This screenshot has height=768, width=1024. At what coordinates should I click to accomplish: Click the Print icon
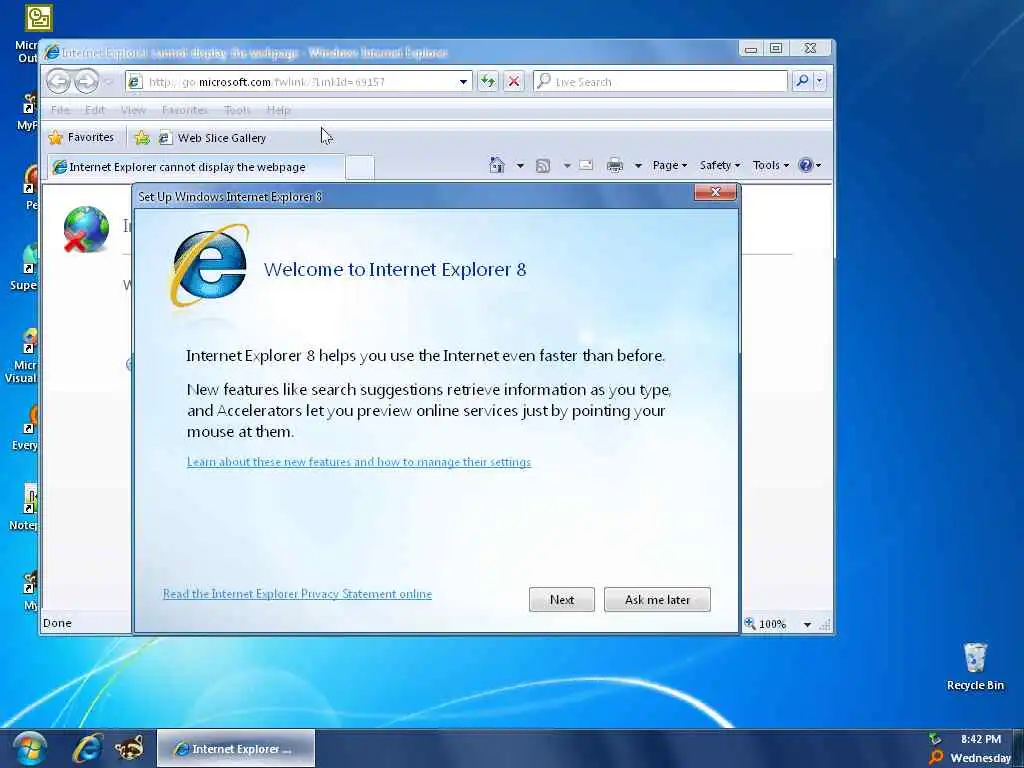coord(615,165)
